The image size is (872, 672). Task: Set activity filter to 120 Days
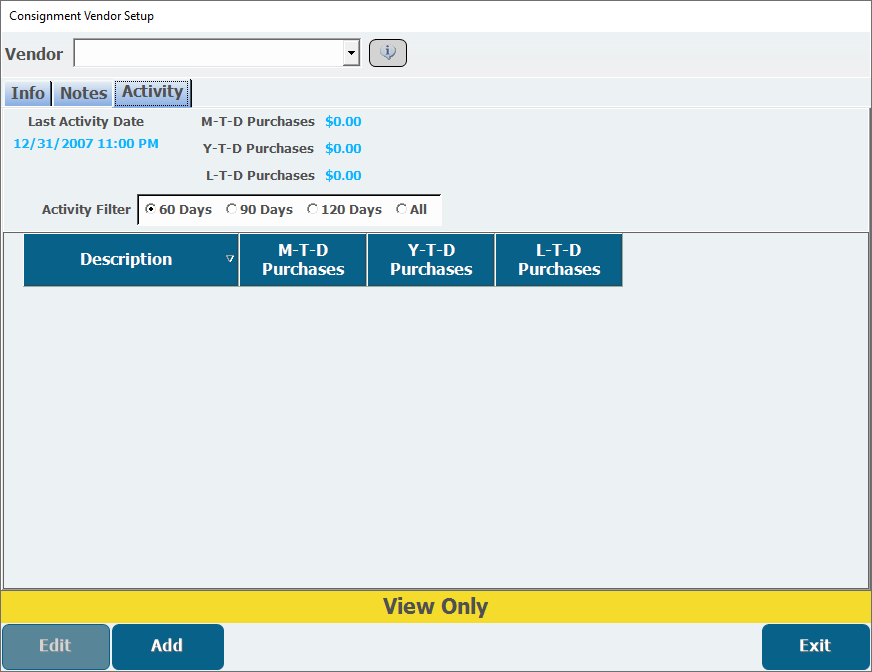pos(313,210)
